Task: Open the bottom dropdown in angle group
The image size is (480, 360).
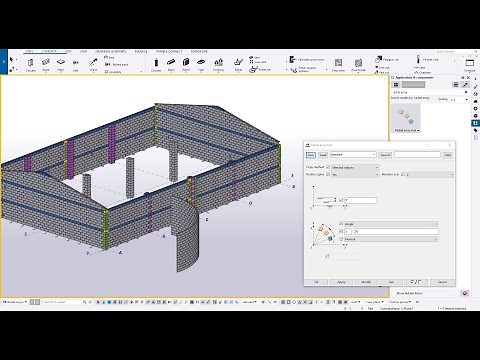Action: point(391,239)
